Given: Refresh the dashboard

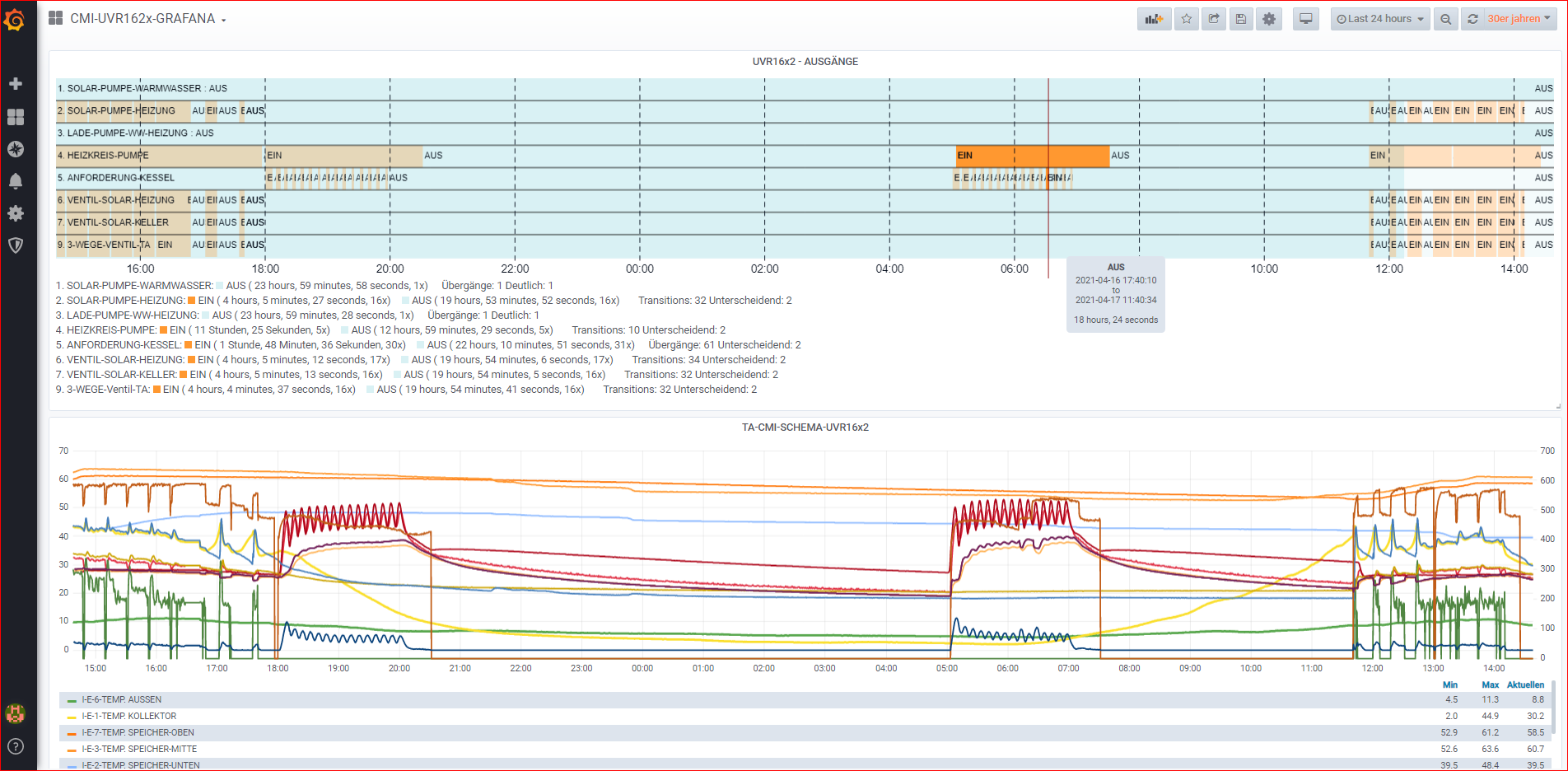Looking at the screenshot, I should (1472, 19).
